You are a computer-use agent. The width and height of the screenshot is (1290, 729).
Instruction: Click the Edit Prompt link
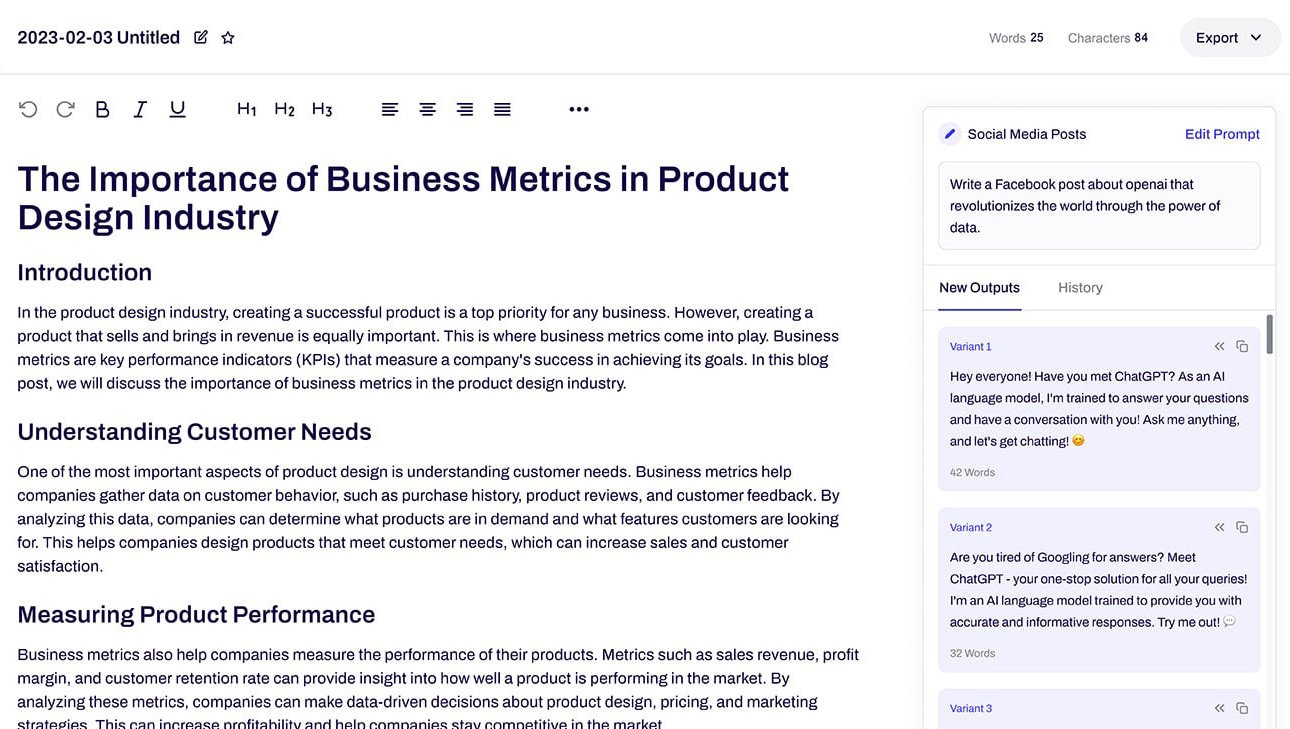click(1222, 134)
